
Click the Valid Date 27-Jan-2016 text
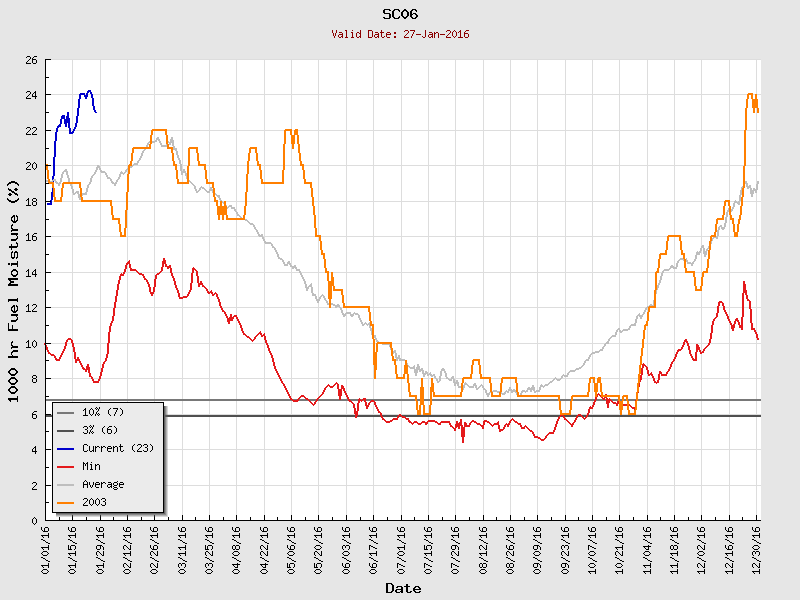coord(400,34)
